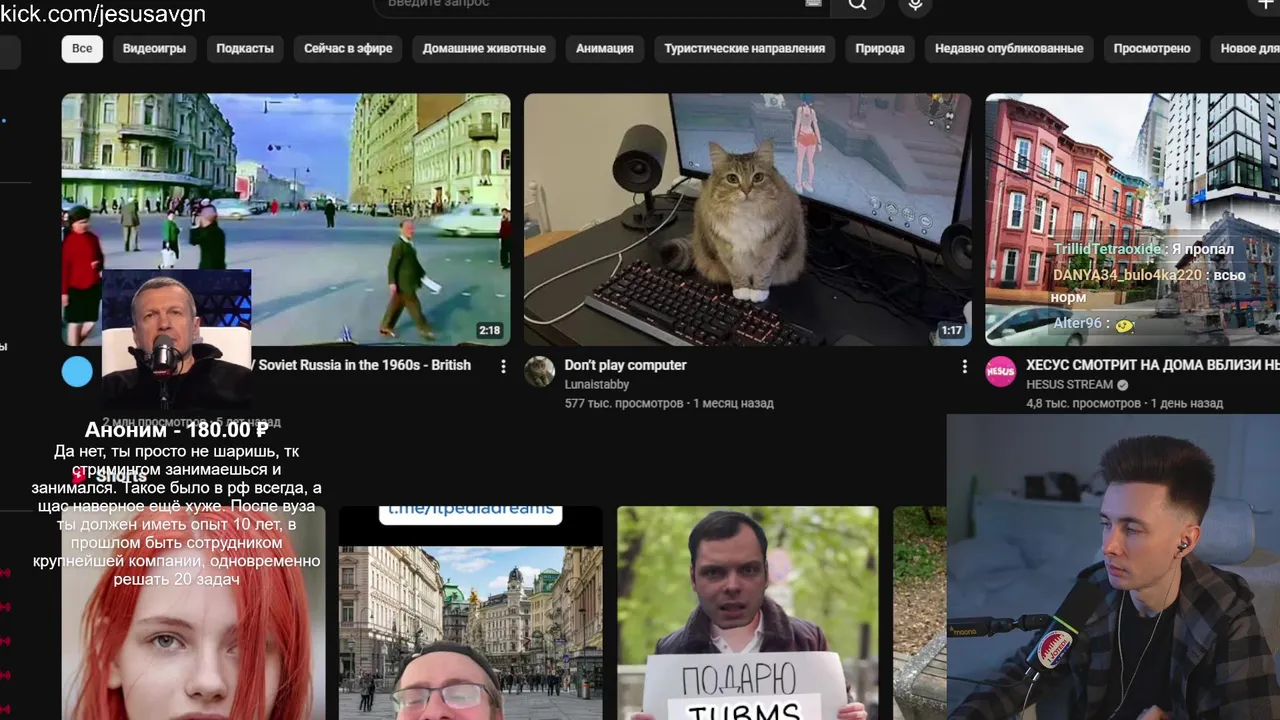Image resolution: width=1280 pixels, height=720 pixels.
Task: Select the Видеоигры filter chip
Action: pyautogui.click(x=154, y=48)
